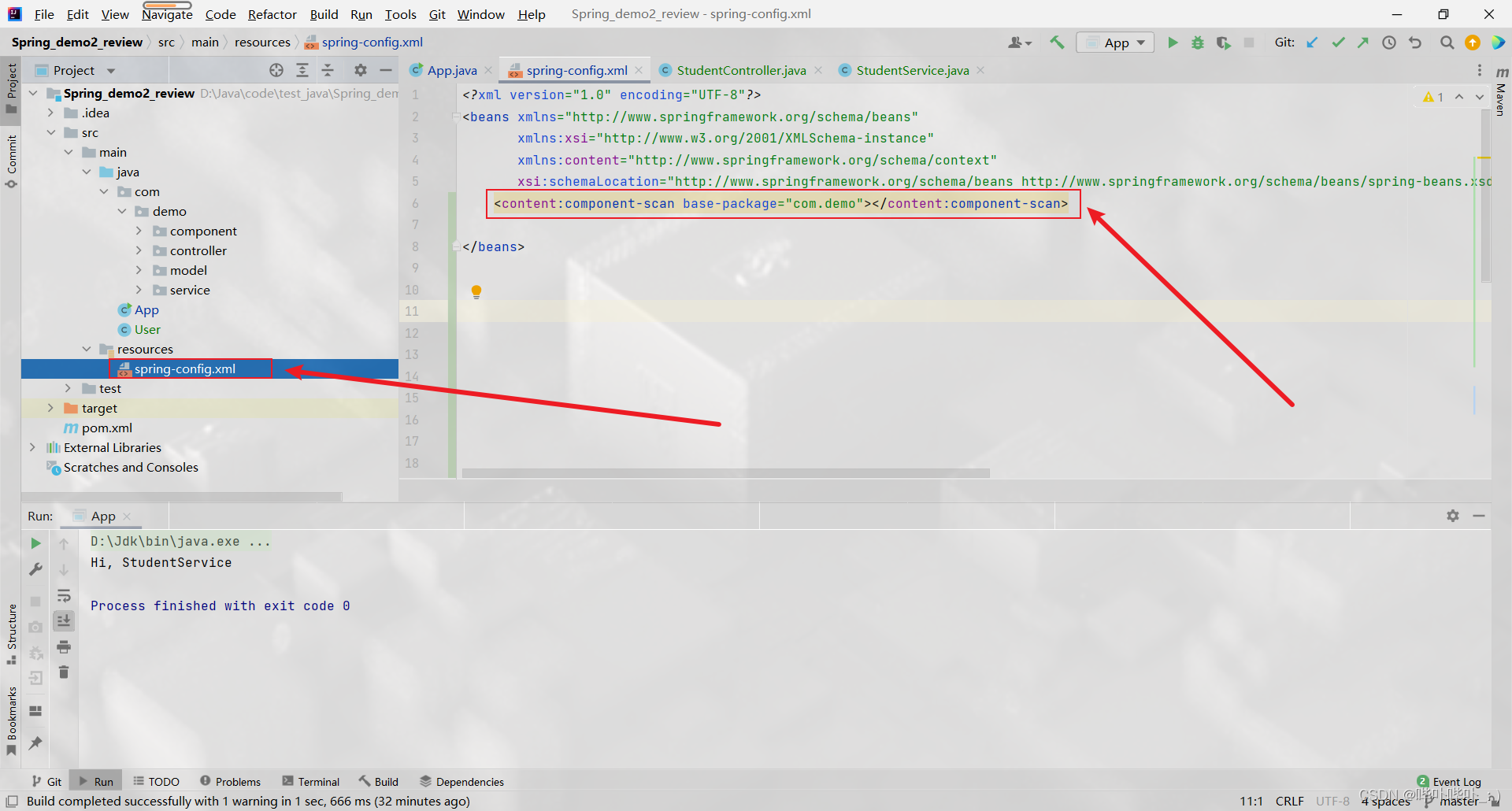Viewport: 1512px width, 811px height.
Task: Click the stop button in top toolbar
Action: click(x=1249, y=43)
